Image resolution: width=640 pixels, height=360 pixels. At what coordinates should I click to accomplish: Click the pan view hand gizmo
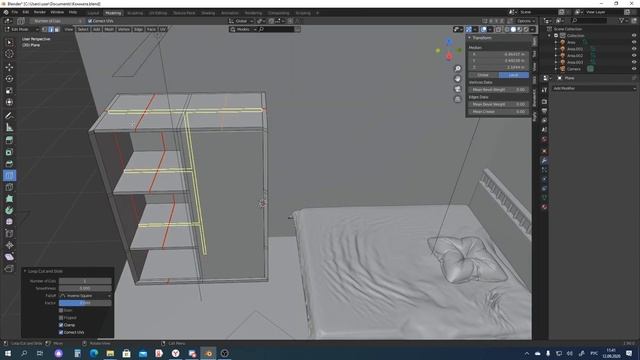[x=458, y=79]
